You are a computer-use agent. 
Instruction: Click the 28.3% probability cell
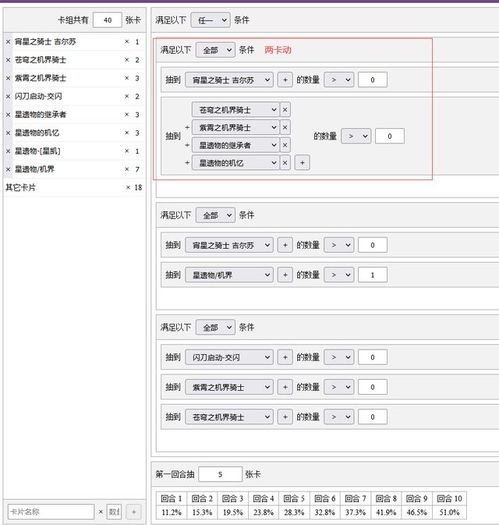pos(294,512)
